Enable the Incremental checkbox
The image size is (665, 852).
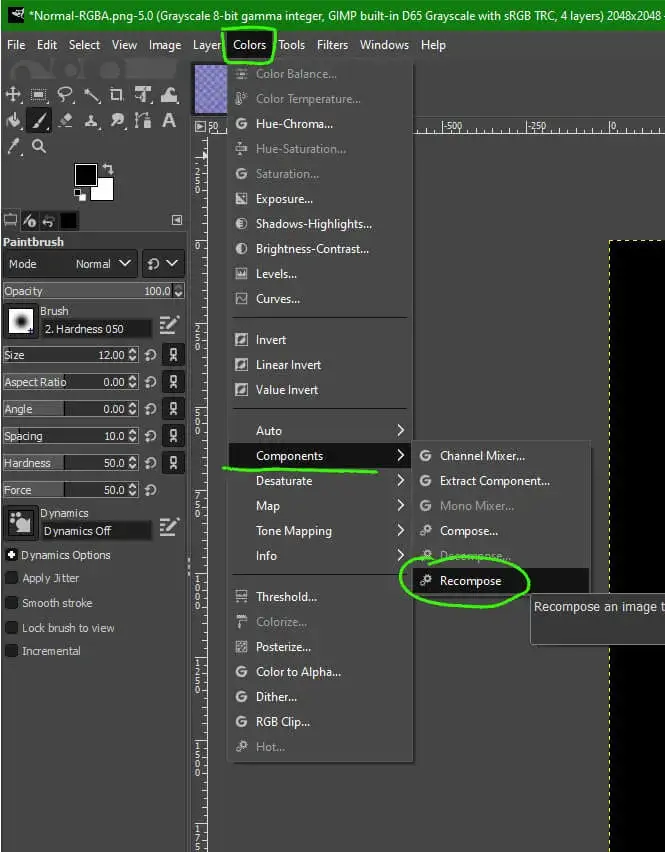[12, 651]
